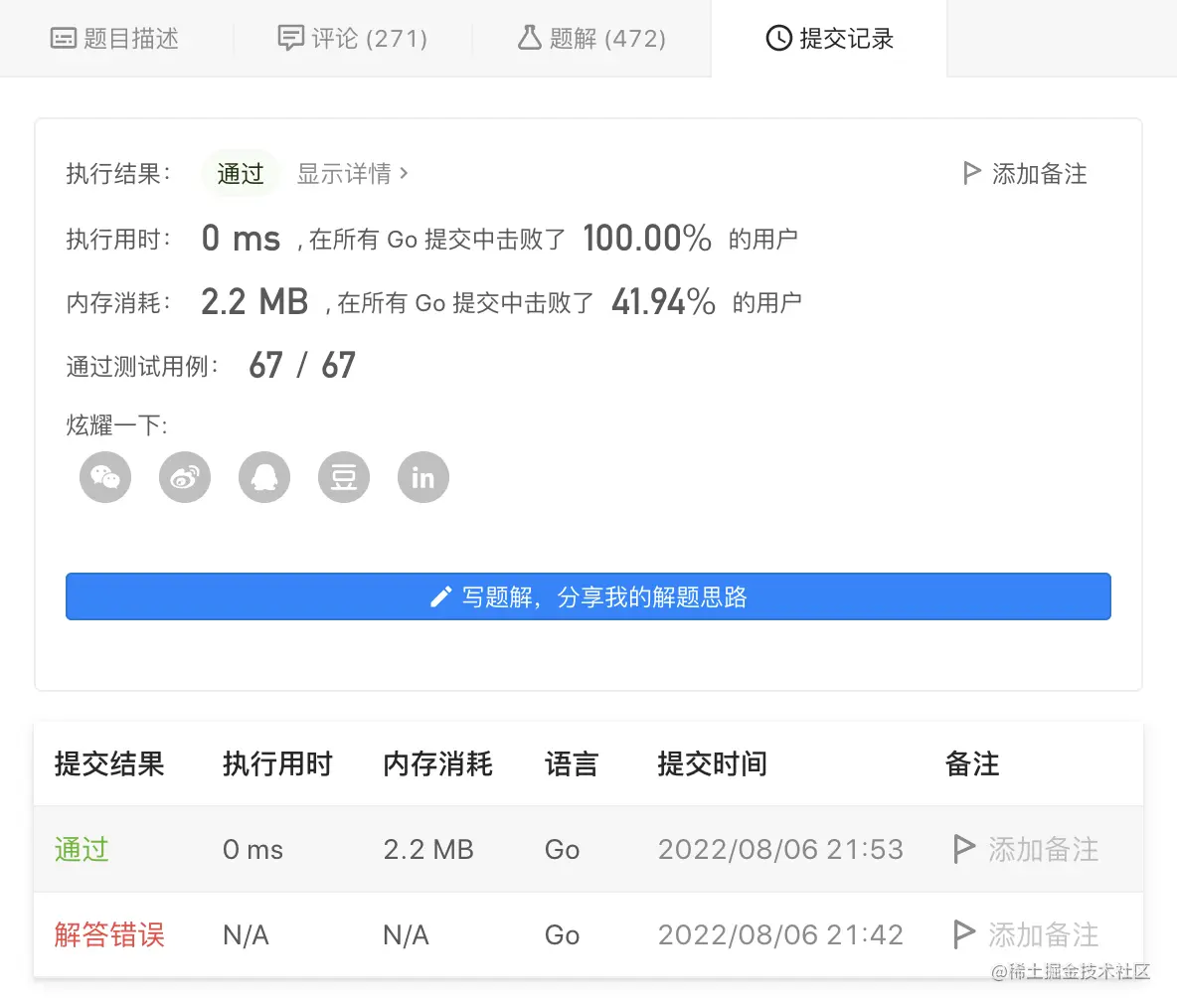This screenshot has height=1008, width=1177.
Task: Expand 显示详情 result details
Action: 353,173
